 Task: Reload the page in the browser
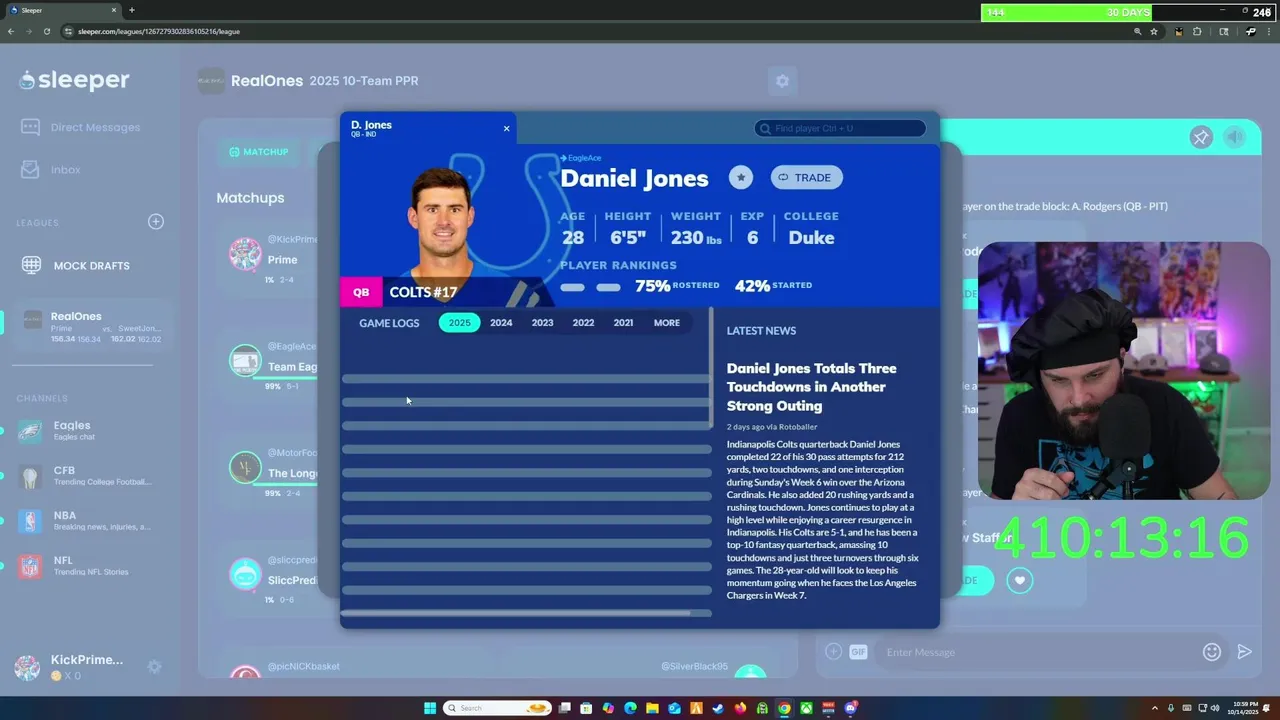[x=46, y=31]
